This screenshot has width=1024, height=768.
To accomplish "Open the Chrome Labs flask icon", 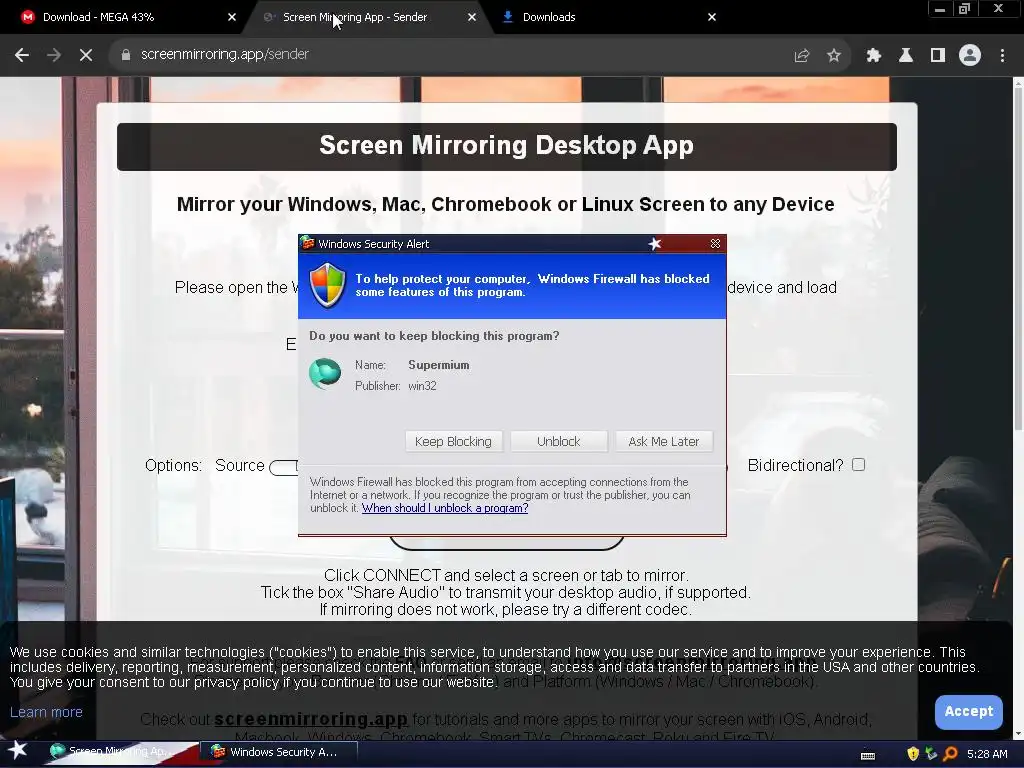I will pos(906,56).
